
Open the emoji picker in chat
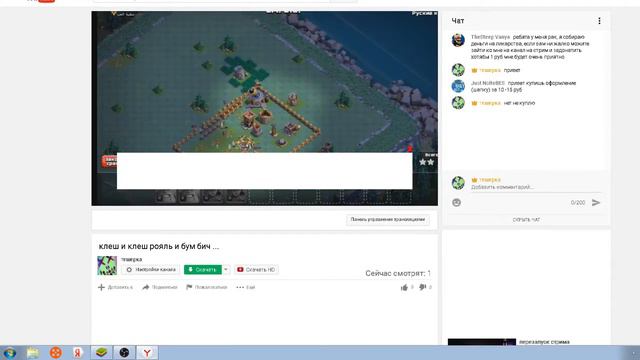456,202
